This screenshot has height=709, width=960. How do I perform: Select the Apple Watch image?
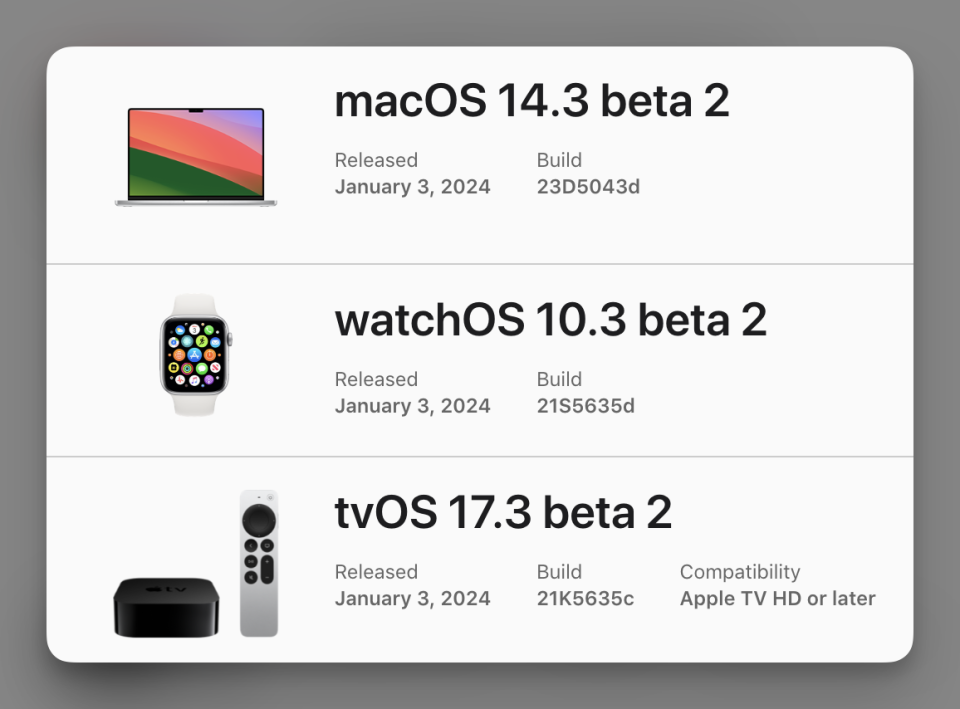[195, 355]
